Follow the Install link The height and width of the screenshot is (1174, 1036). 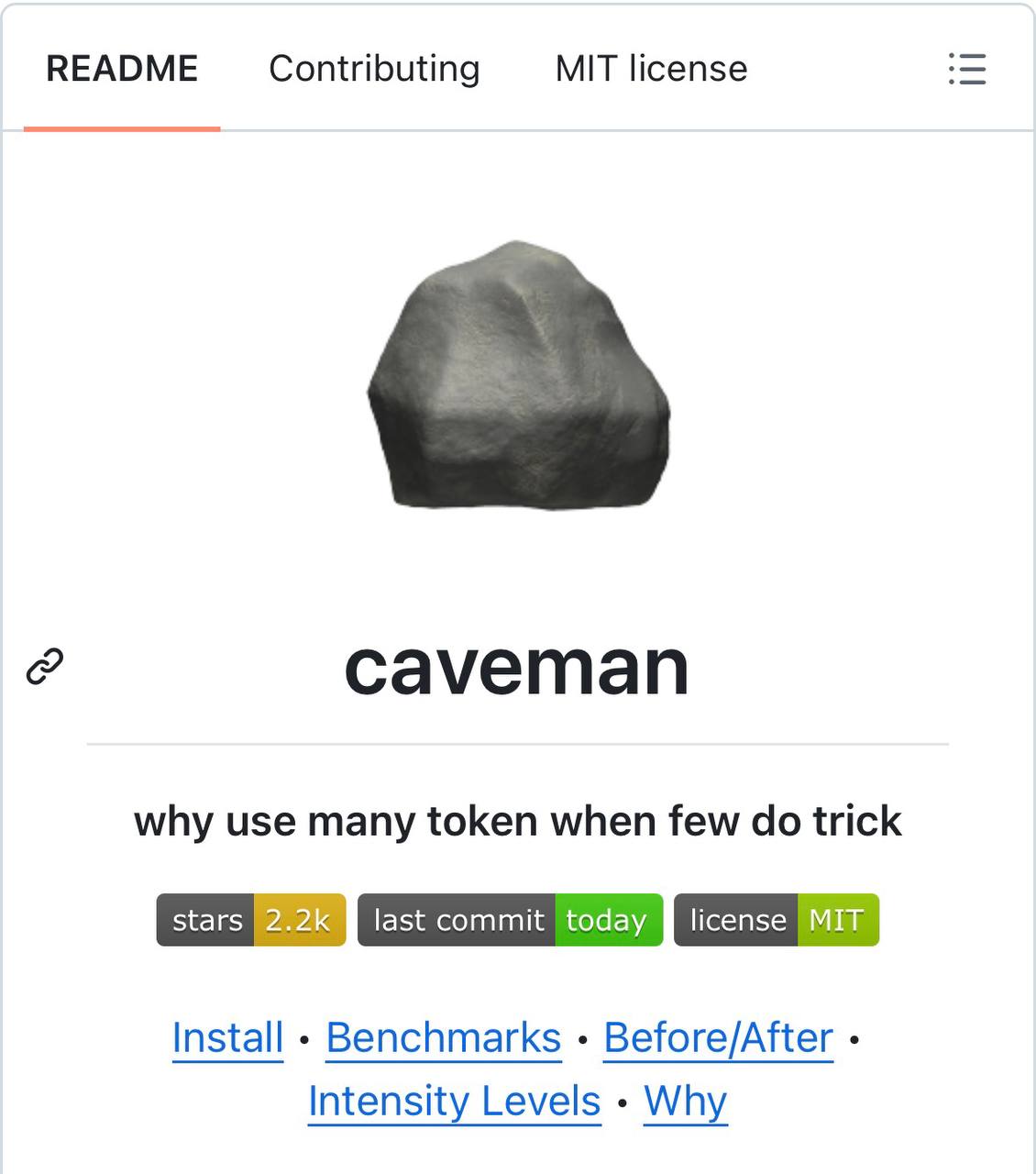click(227, 1038)
